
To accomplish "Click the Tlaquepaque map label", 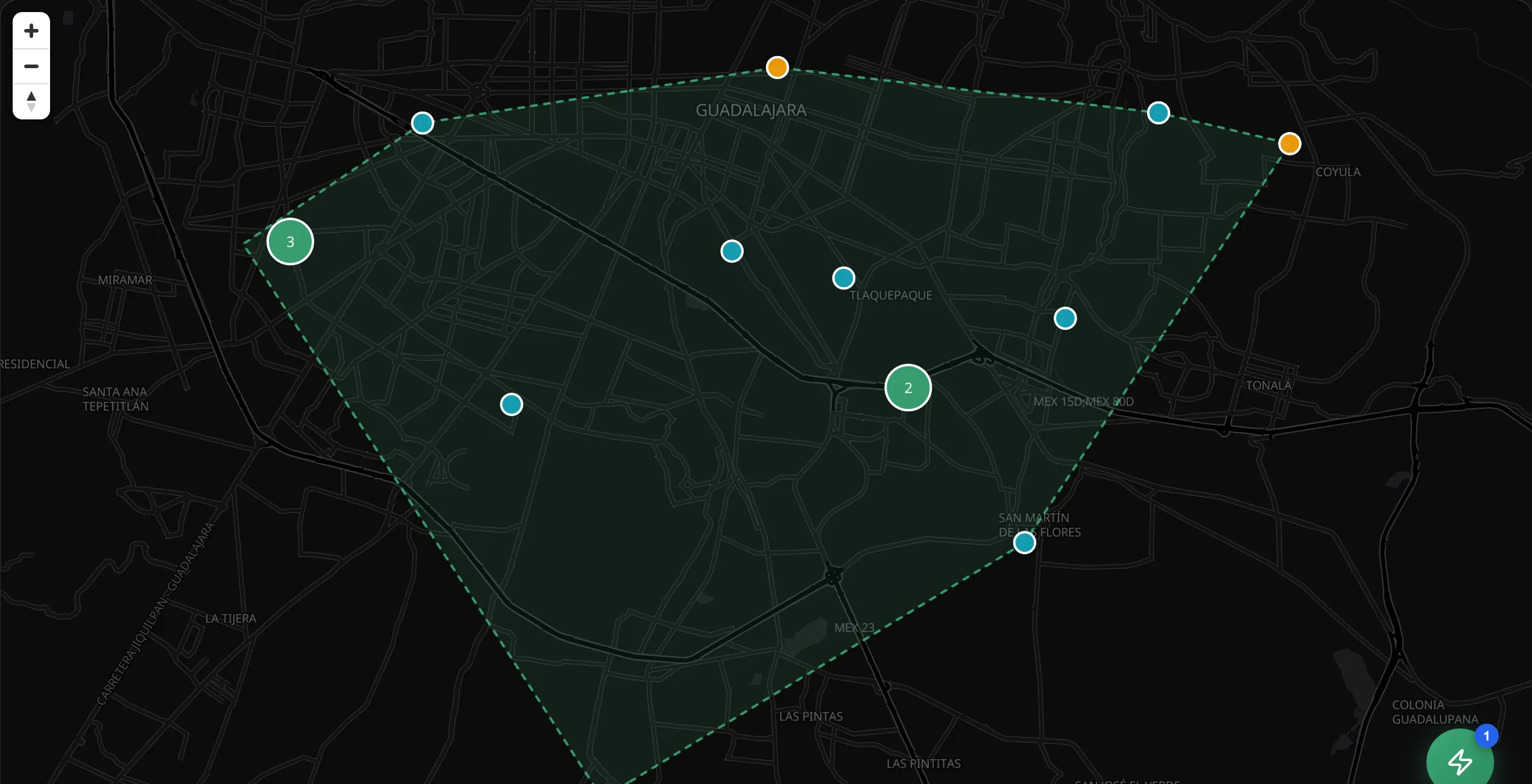I will pos(891,296).
